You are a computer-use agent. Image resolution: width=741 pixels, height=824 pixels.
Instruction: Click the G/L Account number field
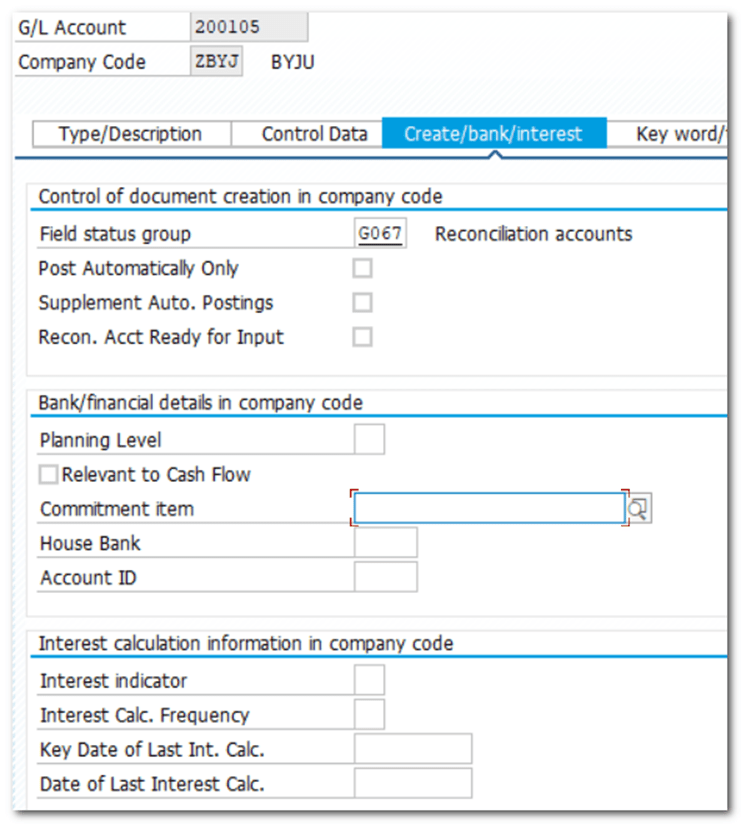coord(248,28)
